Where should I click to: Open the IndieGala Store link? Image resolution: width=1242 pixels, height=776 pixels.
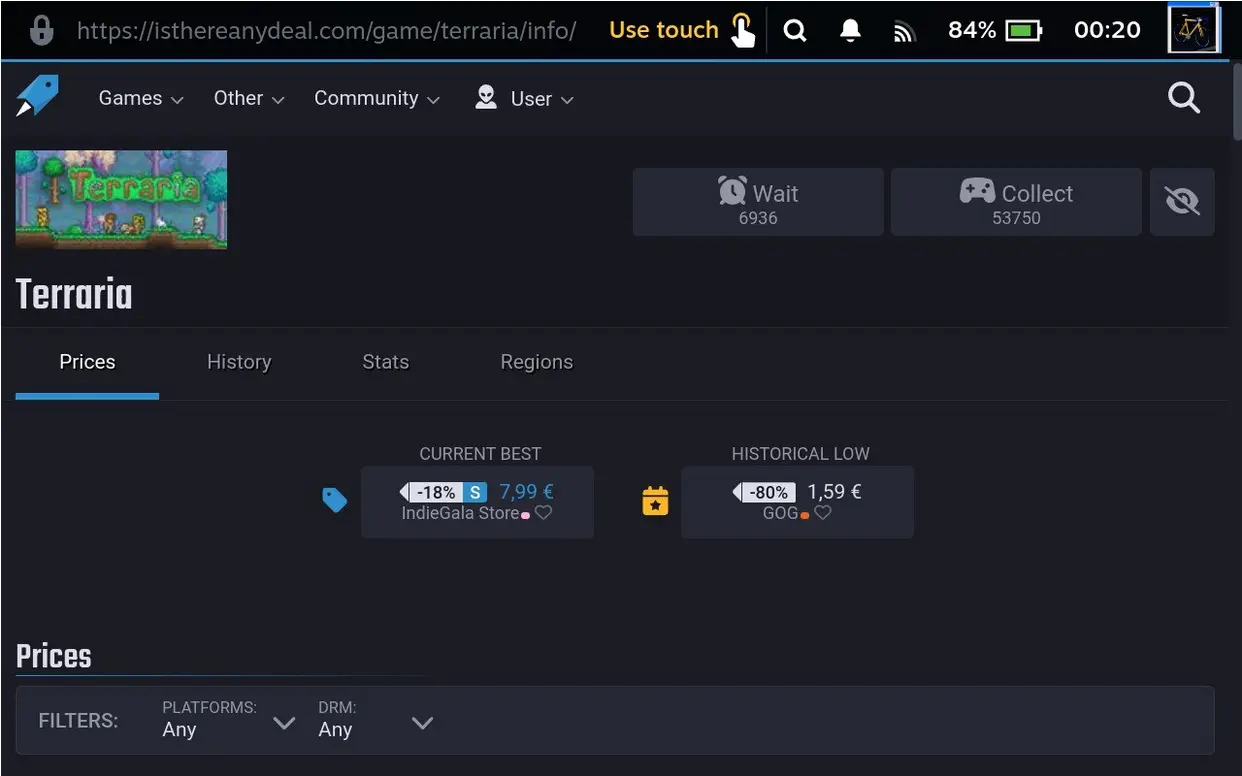point(460,513)
